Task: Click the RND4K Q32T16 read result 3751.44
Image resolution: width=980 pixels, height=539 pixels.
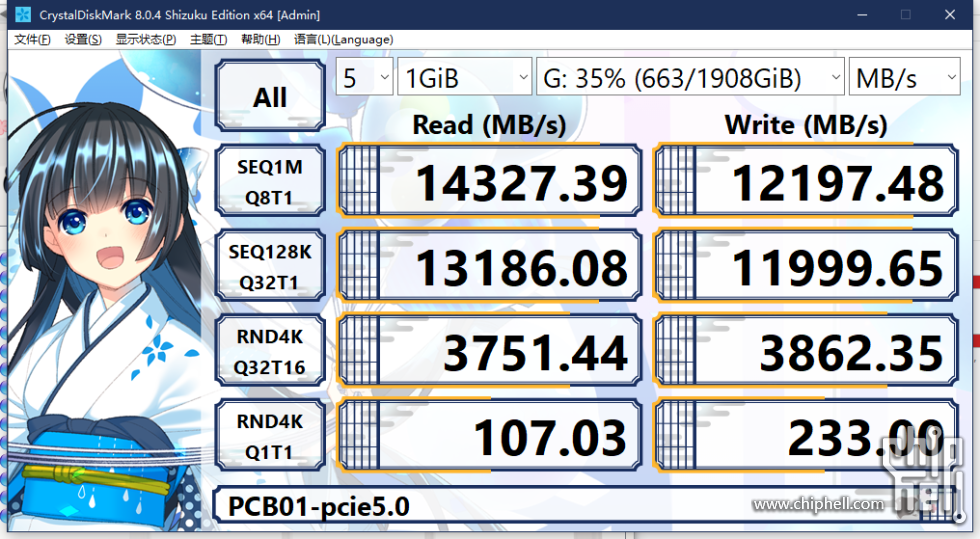Action: pyautogui.click(x=489, y=351)
